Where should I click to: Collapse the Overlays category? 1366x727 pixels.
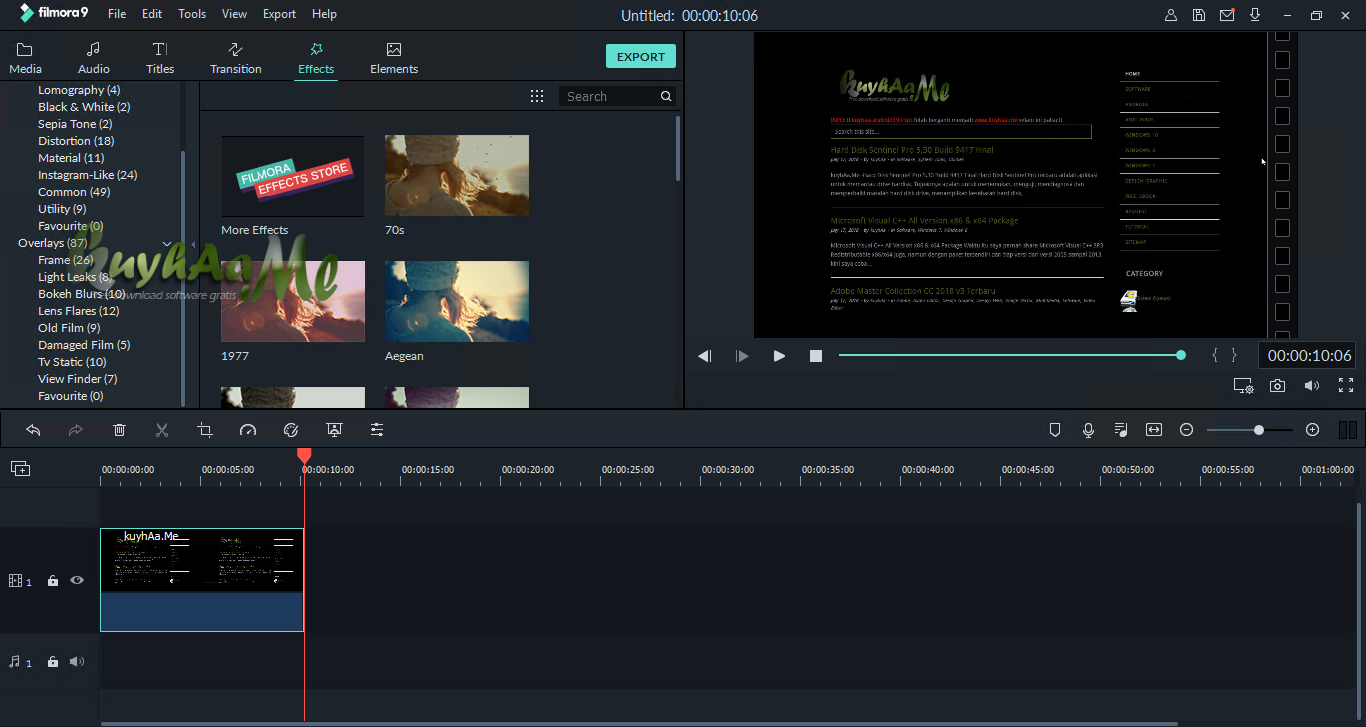tap(166, 244)
